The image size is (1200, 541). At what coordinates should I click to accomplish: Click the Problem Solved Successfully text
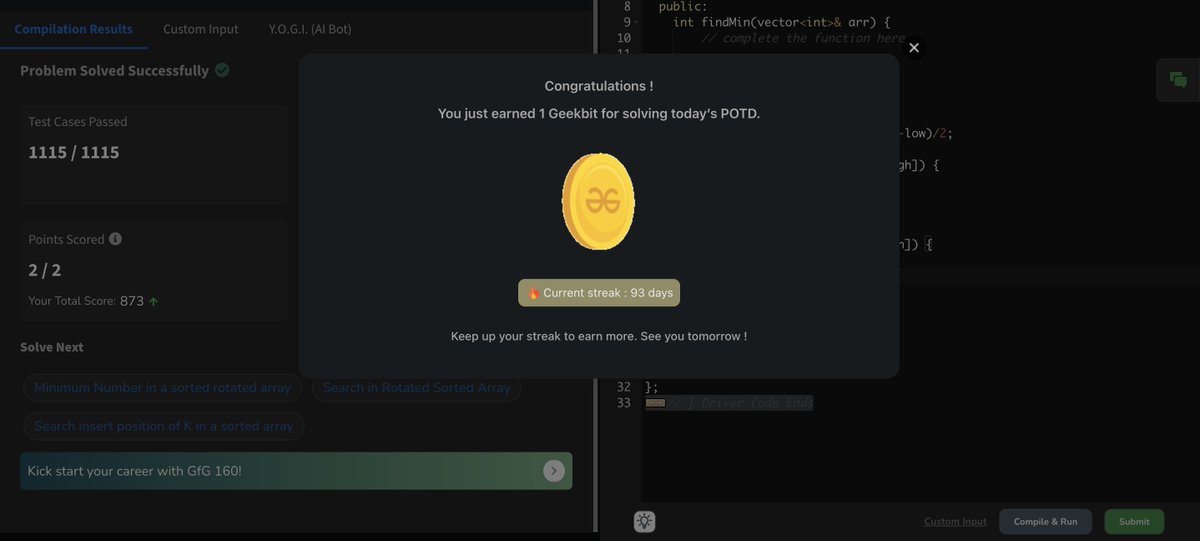pyautogui.click(x=115, y=71)
